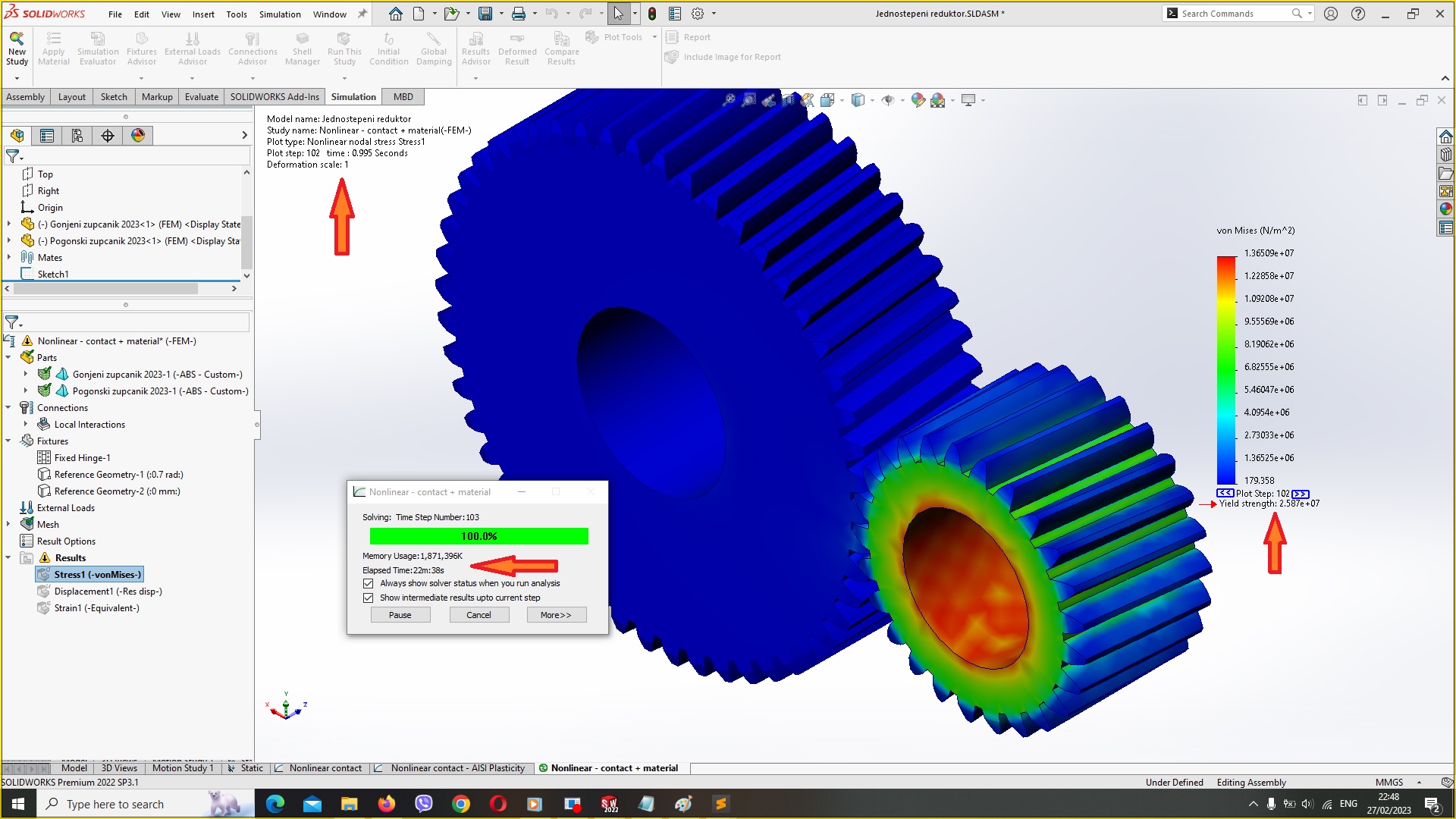Open the Options gear icon
Image resolution: width=1456 pixels, height=819 pixels.
[698, 14]
